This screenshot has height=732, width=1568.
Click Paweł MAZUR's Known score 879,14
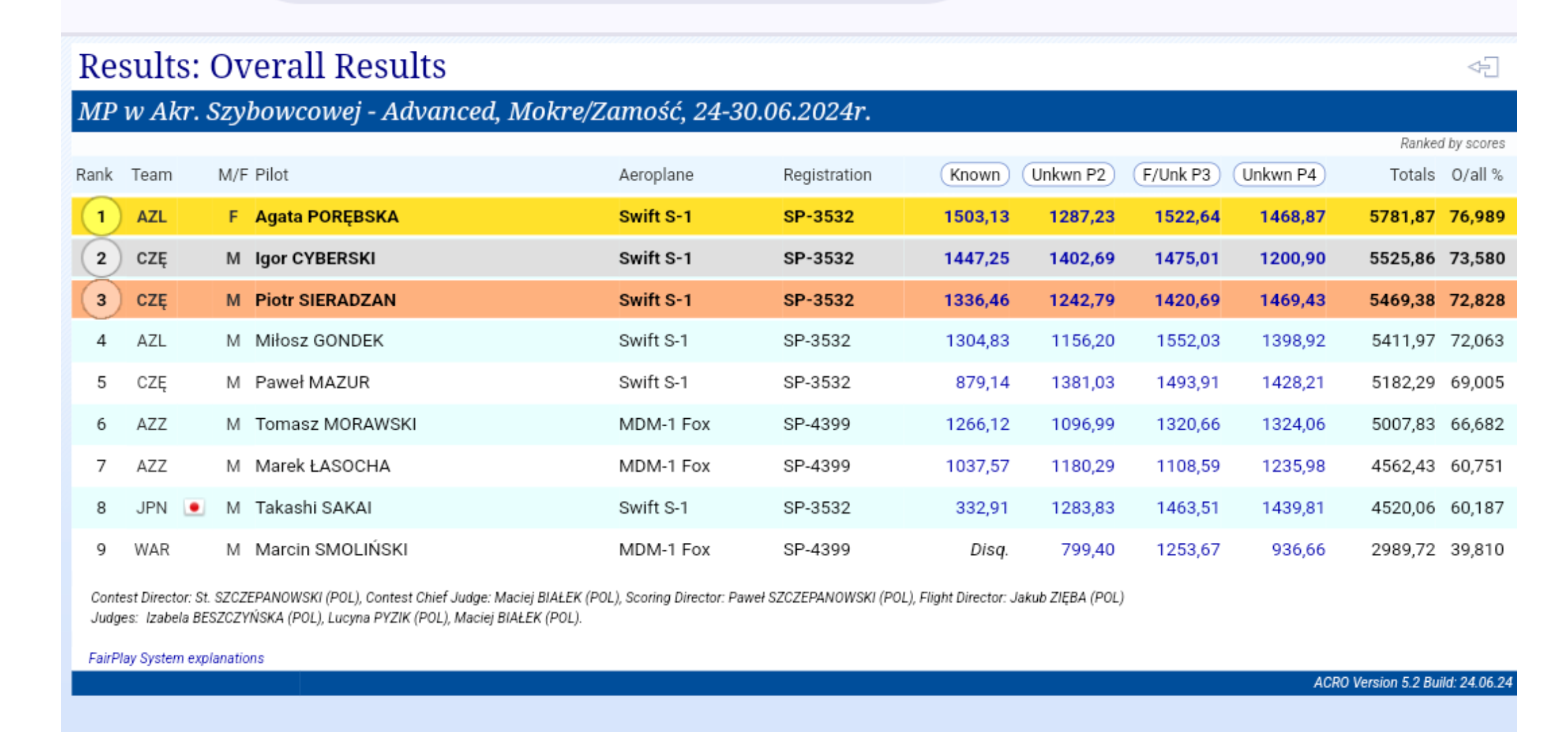click(x=982, y=383)
